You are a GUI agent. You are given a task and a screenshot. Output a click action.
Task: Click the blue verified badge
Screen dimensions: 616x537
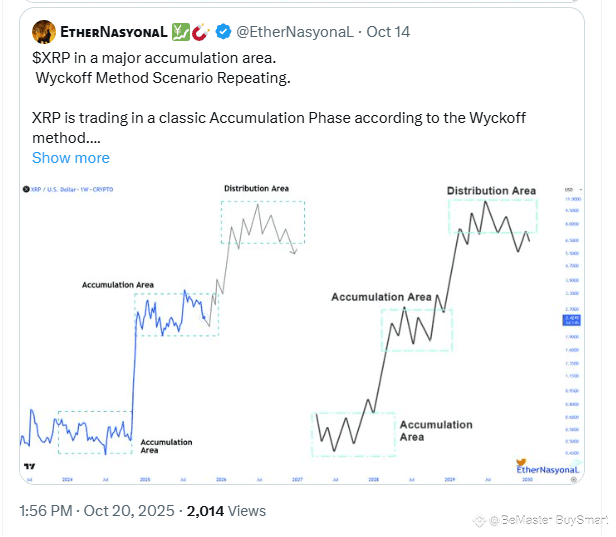222,32
